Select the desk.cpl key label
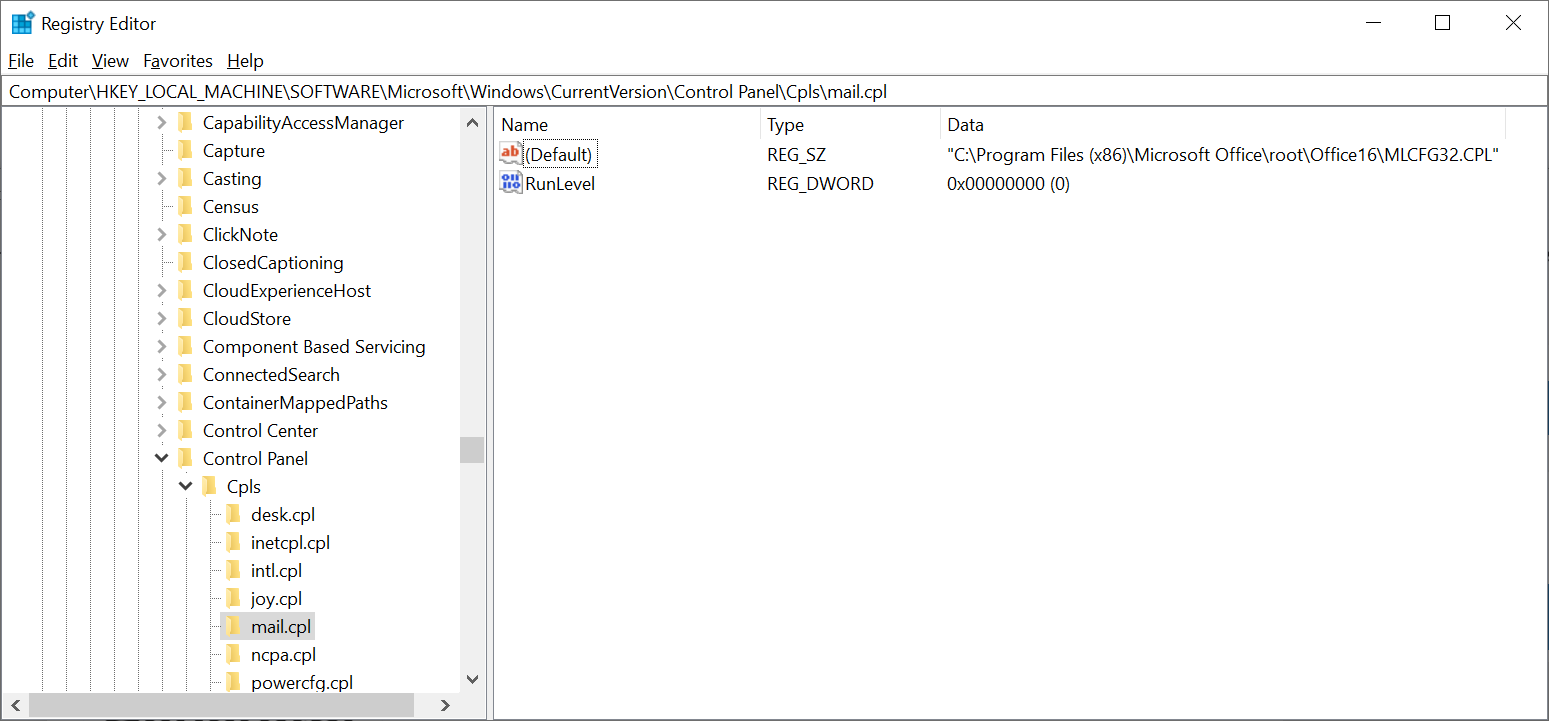 283,515
